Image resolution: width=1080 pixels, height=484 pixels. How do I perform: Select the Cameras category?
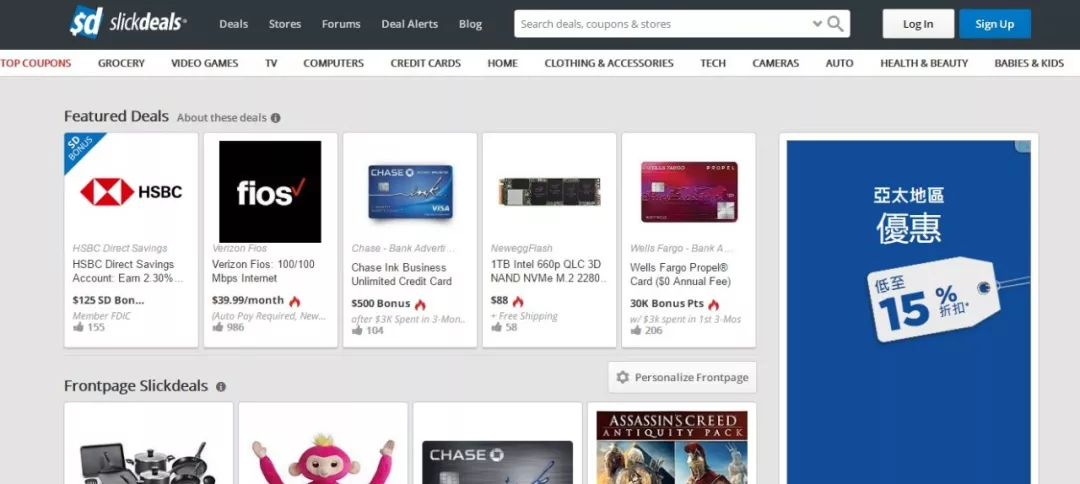click(x=776, y=63)
